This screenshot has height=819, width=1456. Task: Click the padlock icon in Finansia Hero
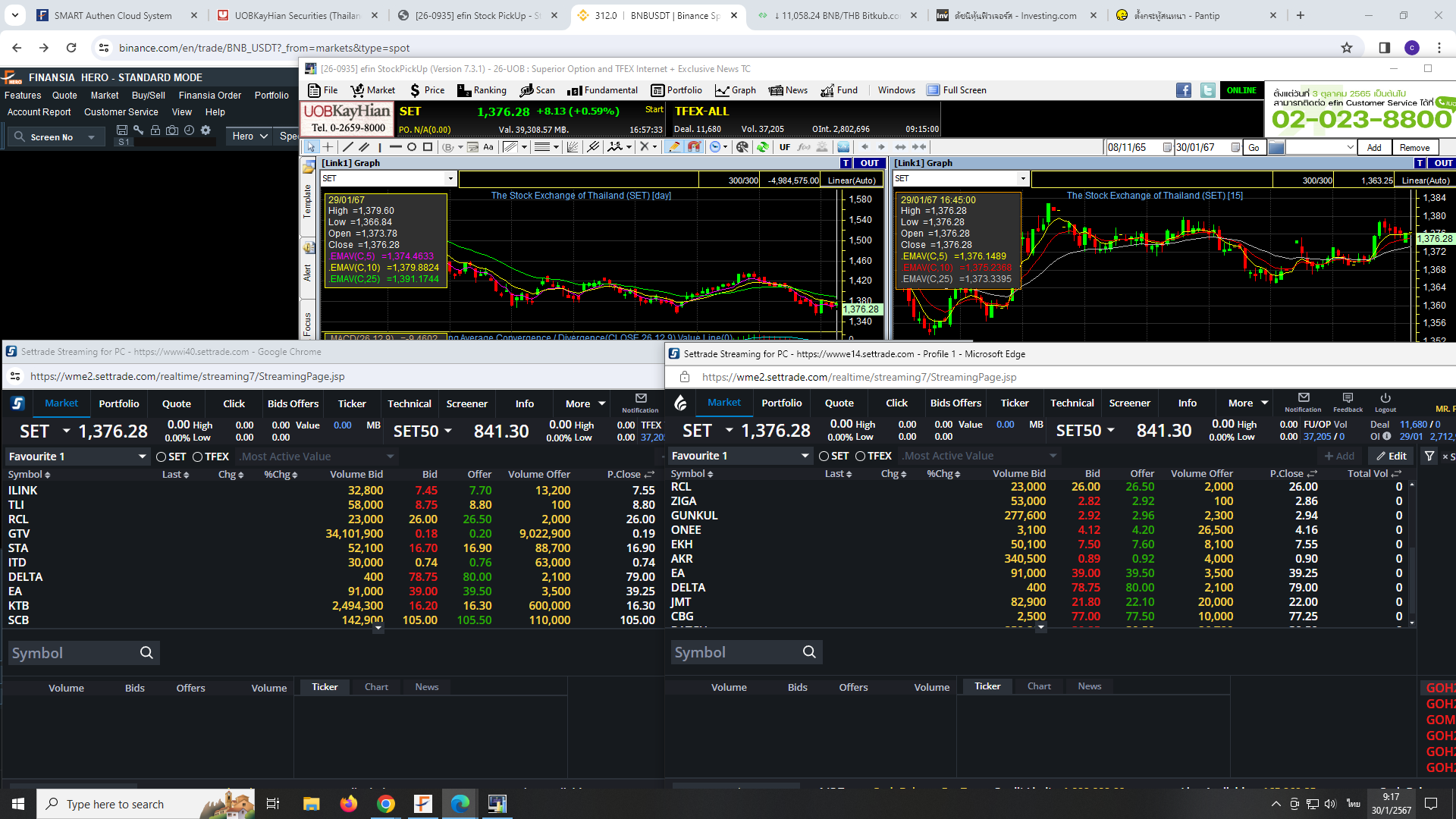(x=155, y=130)
